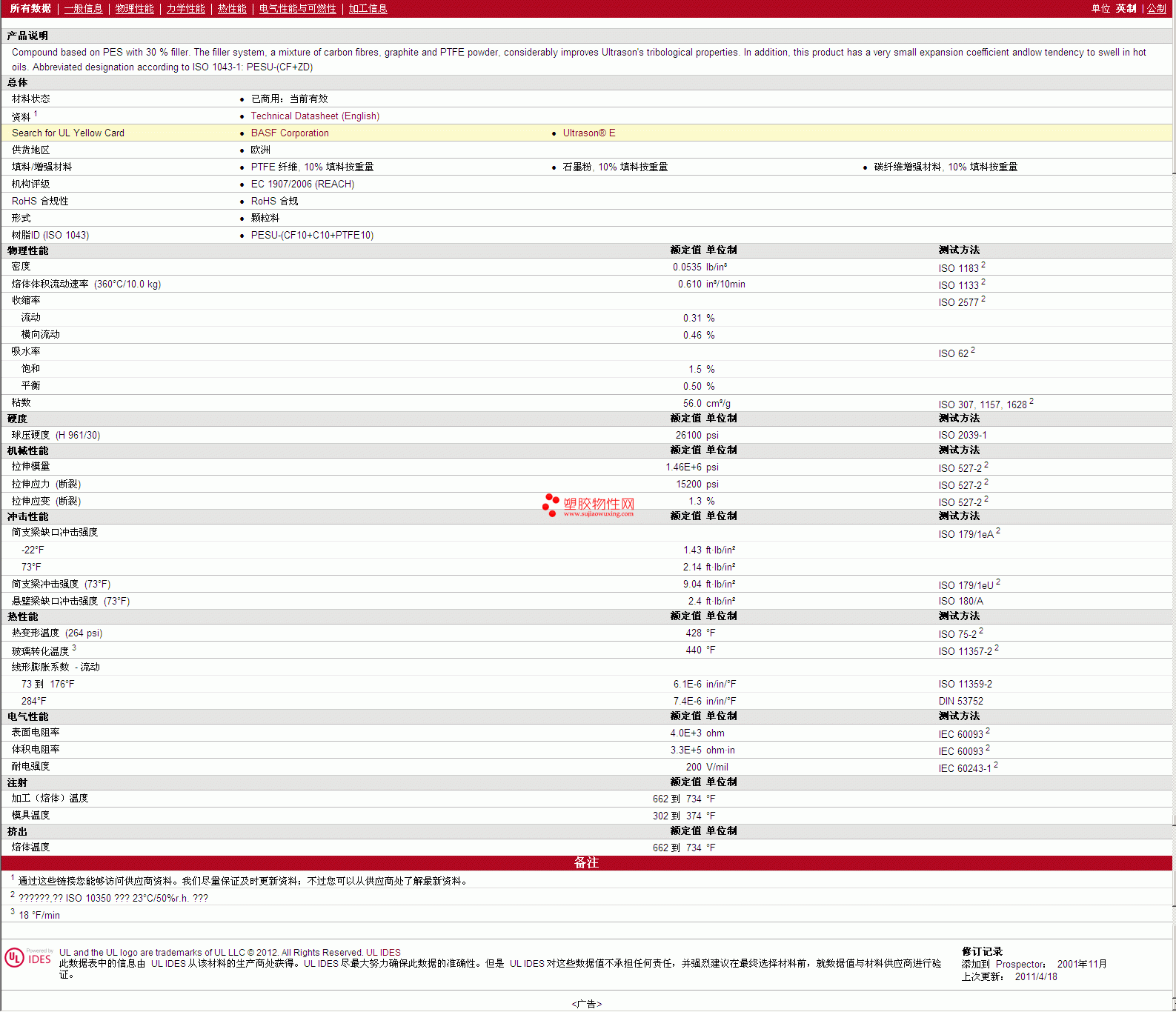Click the 备注 notes header bar
1176x1012 pixels.
pyautogui.click(x=587, y=863)
